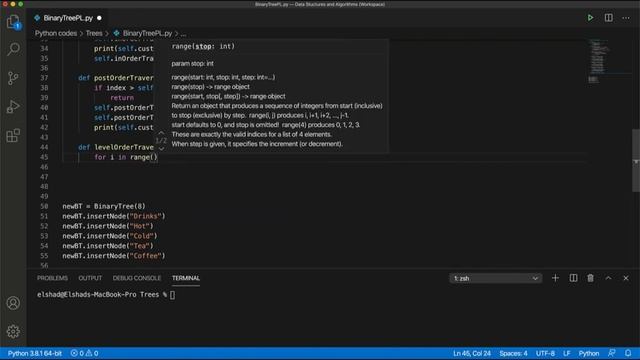This screenshot has width=640, height=360.
Task: Change encoding via UTF-8
Action: click(545, 353)
